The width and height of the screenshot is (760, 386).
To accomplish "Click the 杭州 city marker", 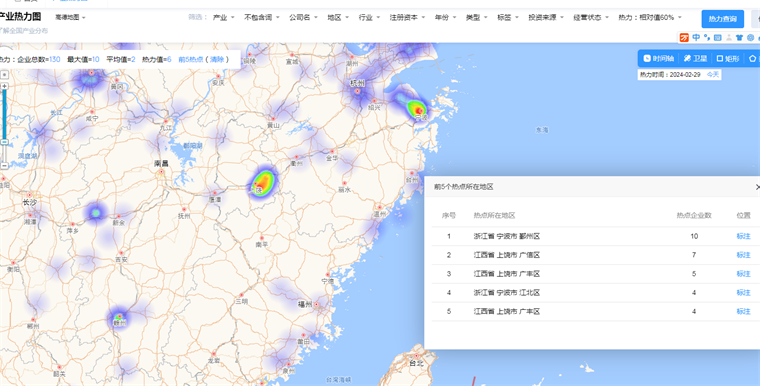I will click(x=358, y=91).
